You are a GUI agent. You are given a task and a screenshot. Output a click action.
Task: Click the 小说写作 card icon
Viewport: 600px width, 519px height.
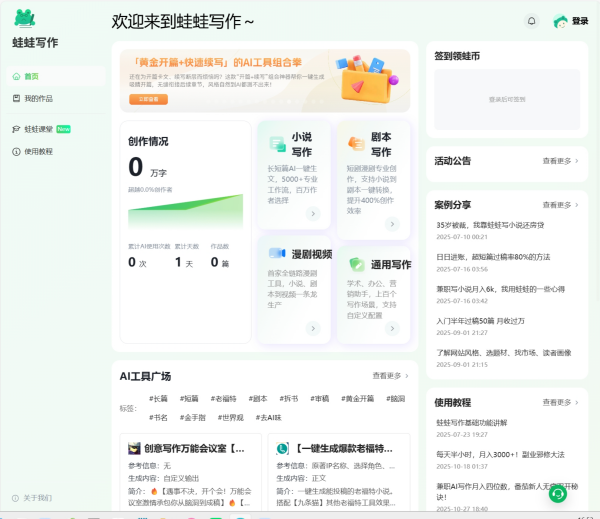click(x=275, y=142)
